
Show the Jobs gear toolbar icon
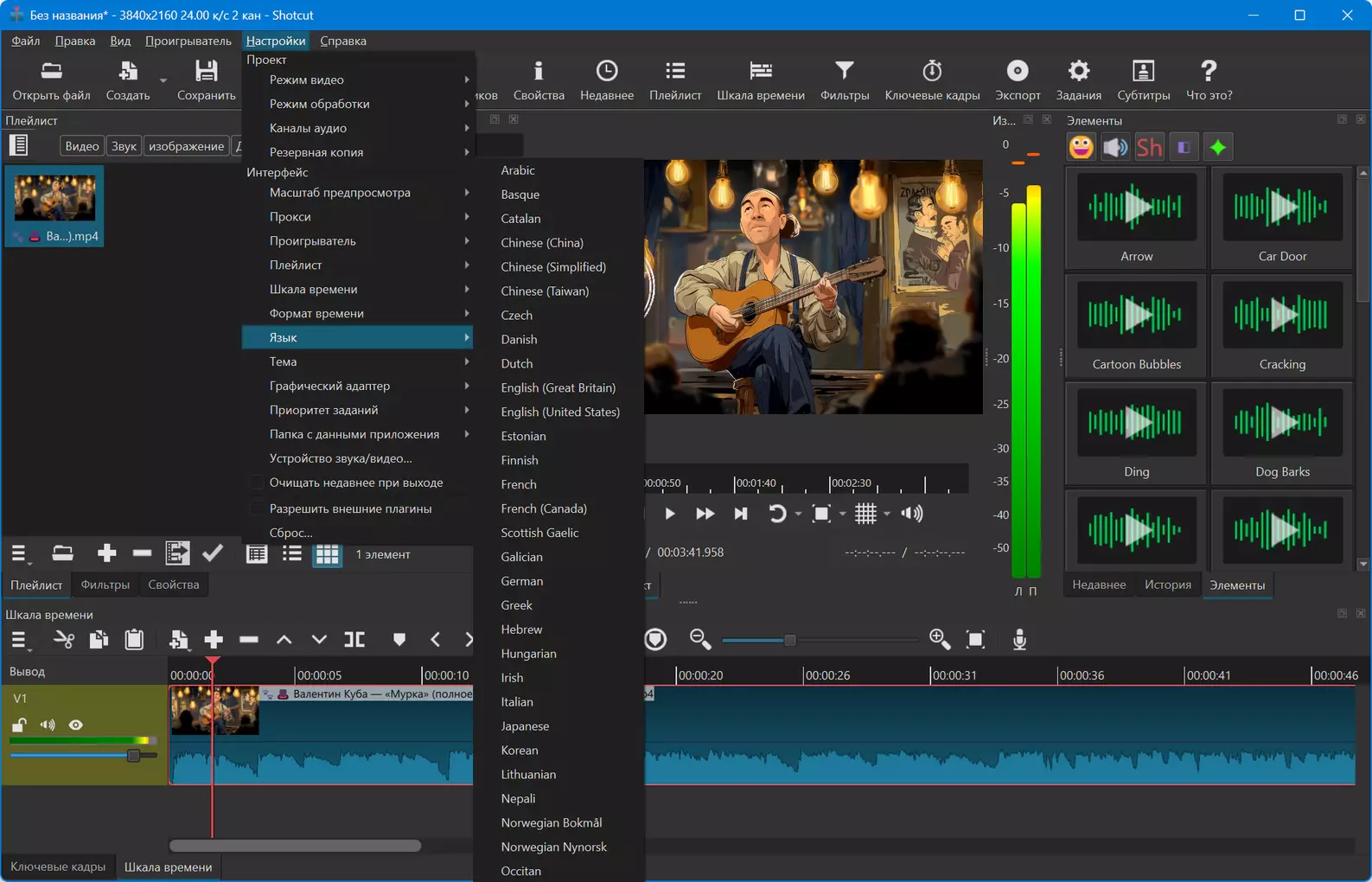click(1078, 80)
